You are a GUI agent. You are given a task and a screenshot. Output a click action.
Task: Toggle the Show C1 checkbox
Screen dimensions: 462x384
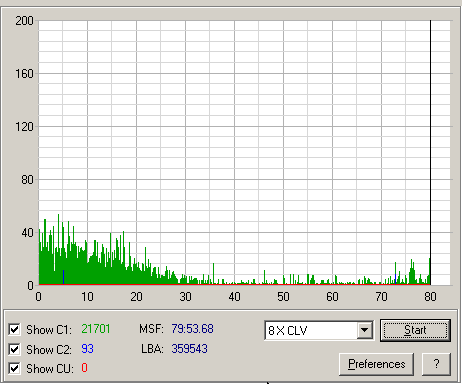coord(14,330)
